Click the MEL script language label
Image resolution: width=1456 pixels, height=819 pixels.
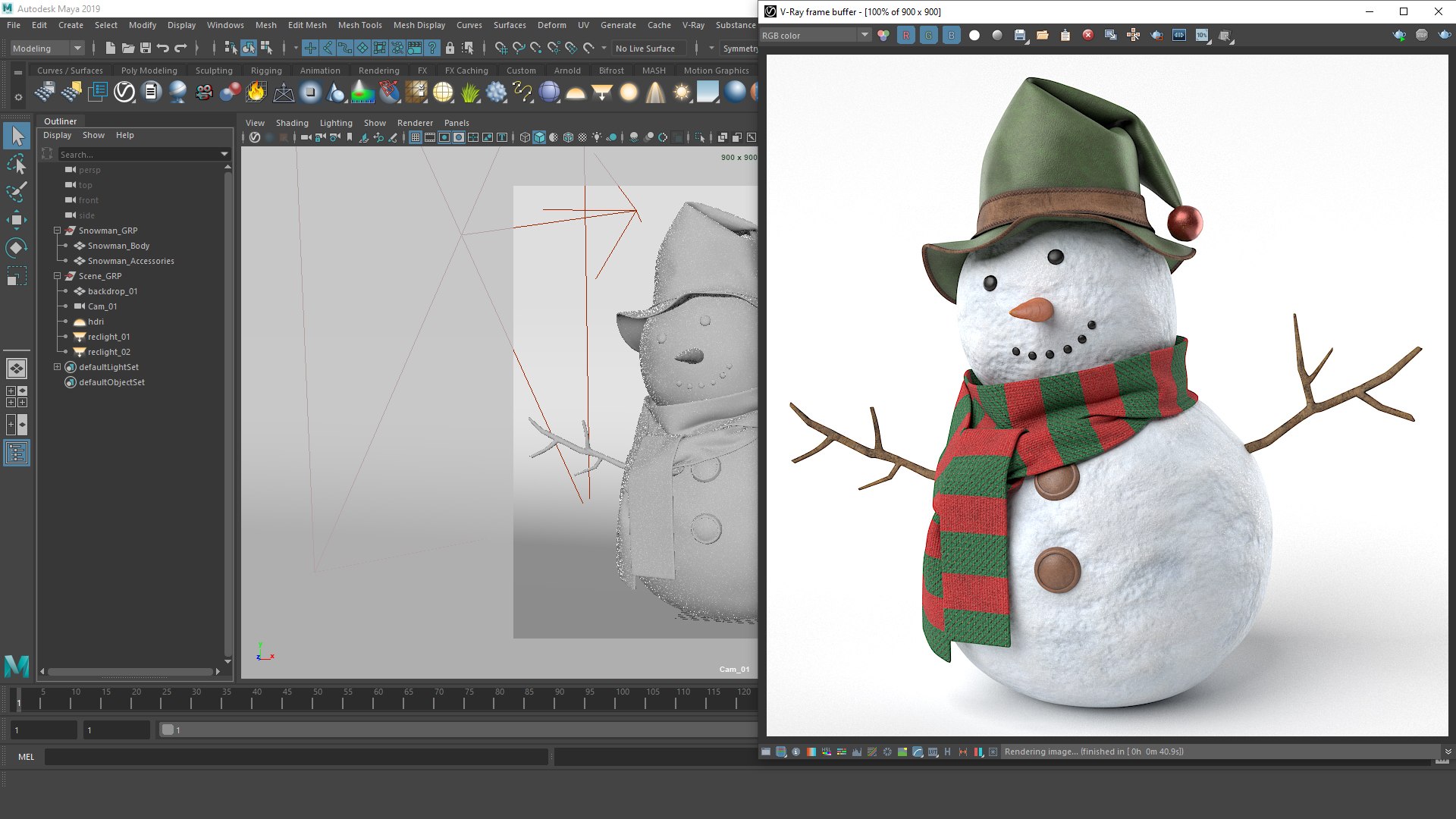pos(27,757)
